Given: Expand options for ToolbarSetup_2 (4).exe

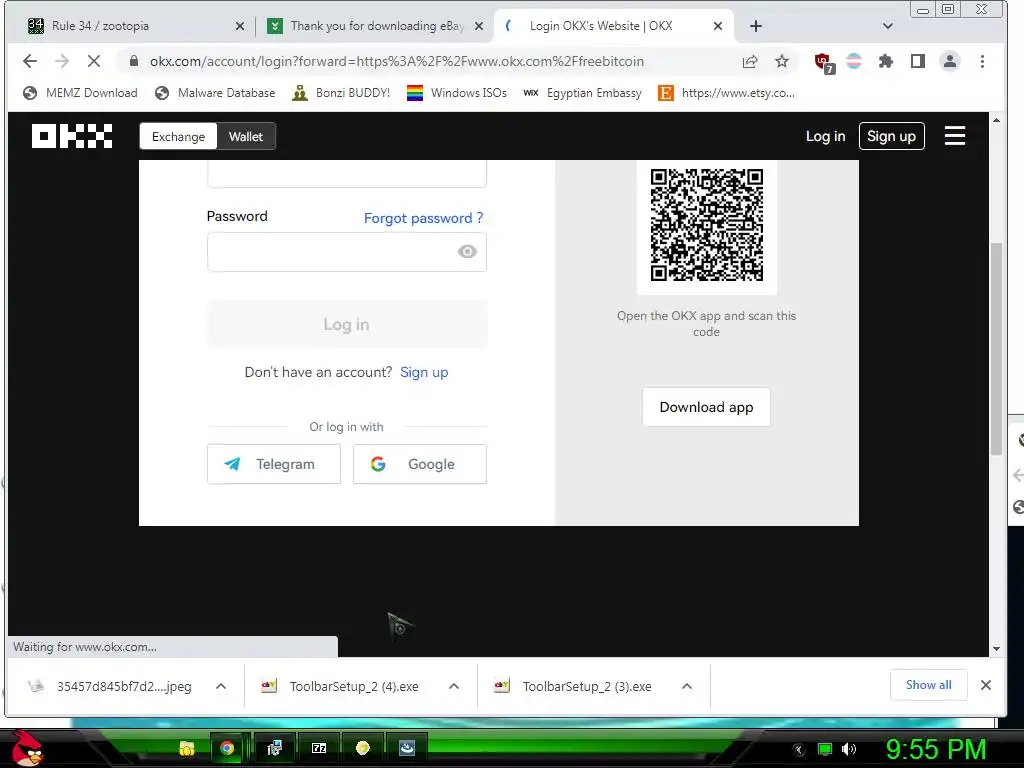Looking at the screenshot, I should point(454,686).
